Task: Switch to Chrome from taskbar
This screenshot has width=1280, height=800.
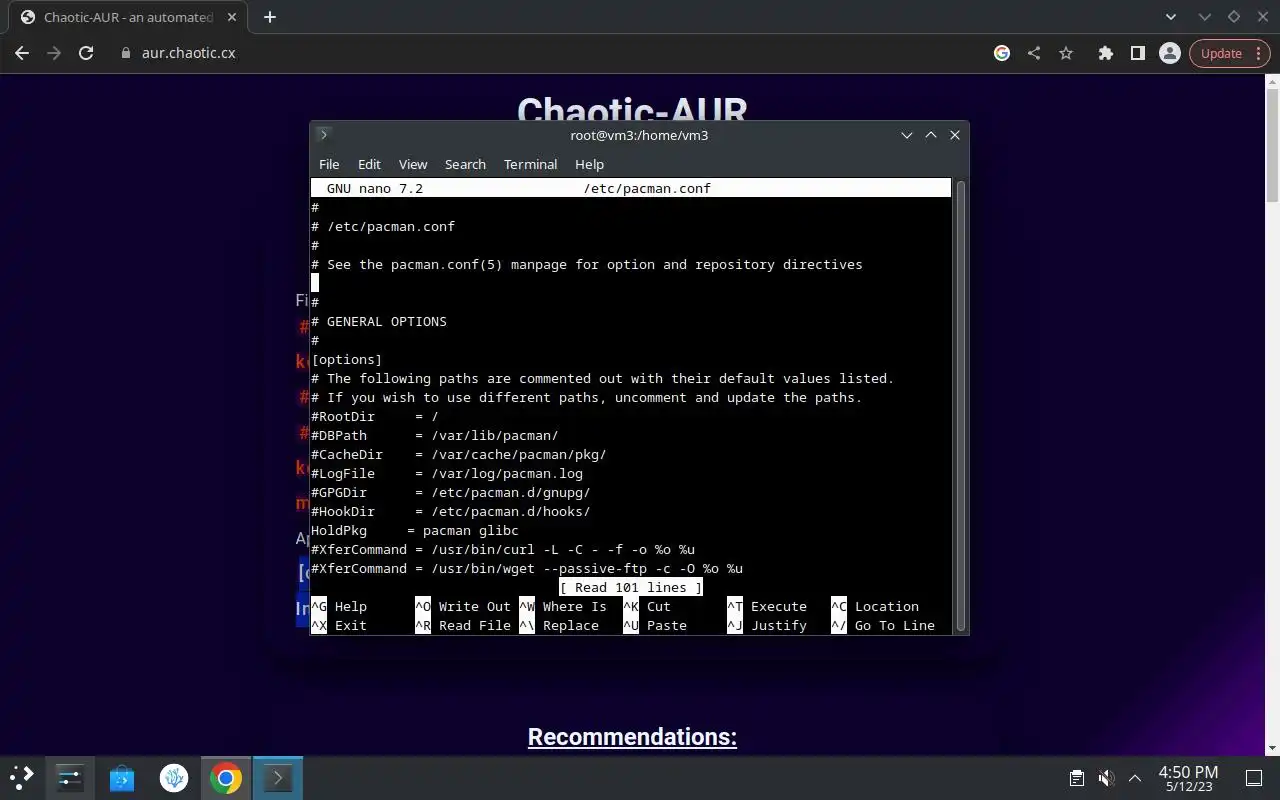Action: coord(226,777)
